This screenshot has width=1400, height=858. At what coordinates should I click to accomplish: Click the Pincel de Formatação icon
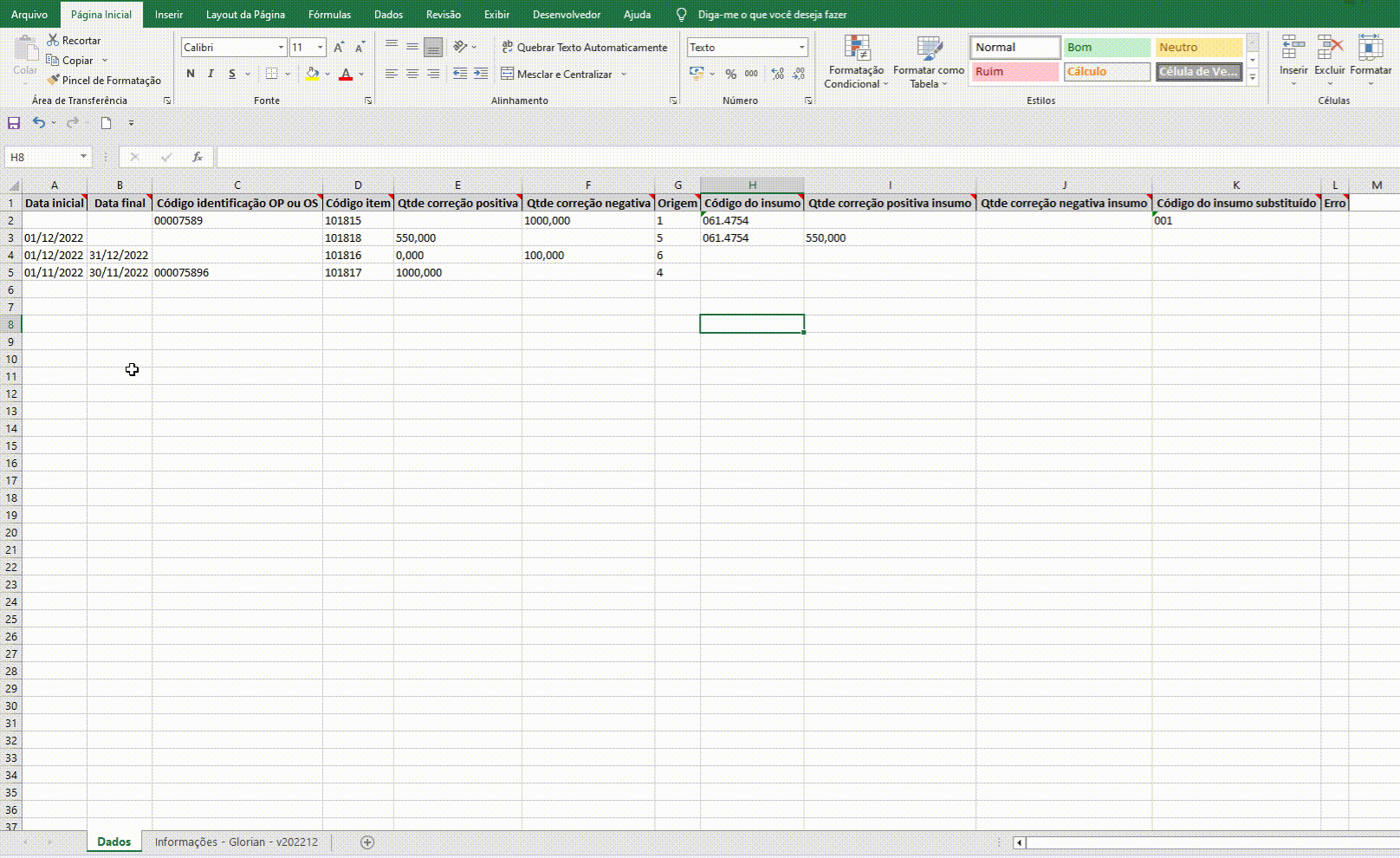tap(54, 80)
